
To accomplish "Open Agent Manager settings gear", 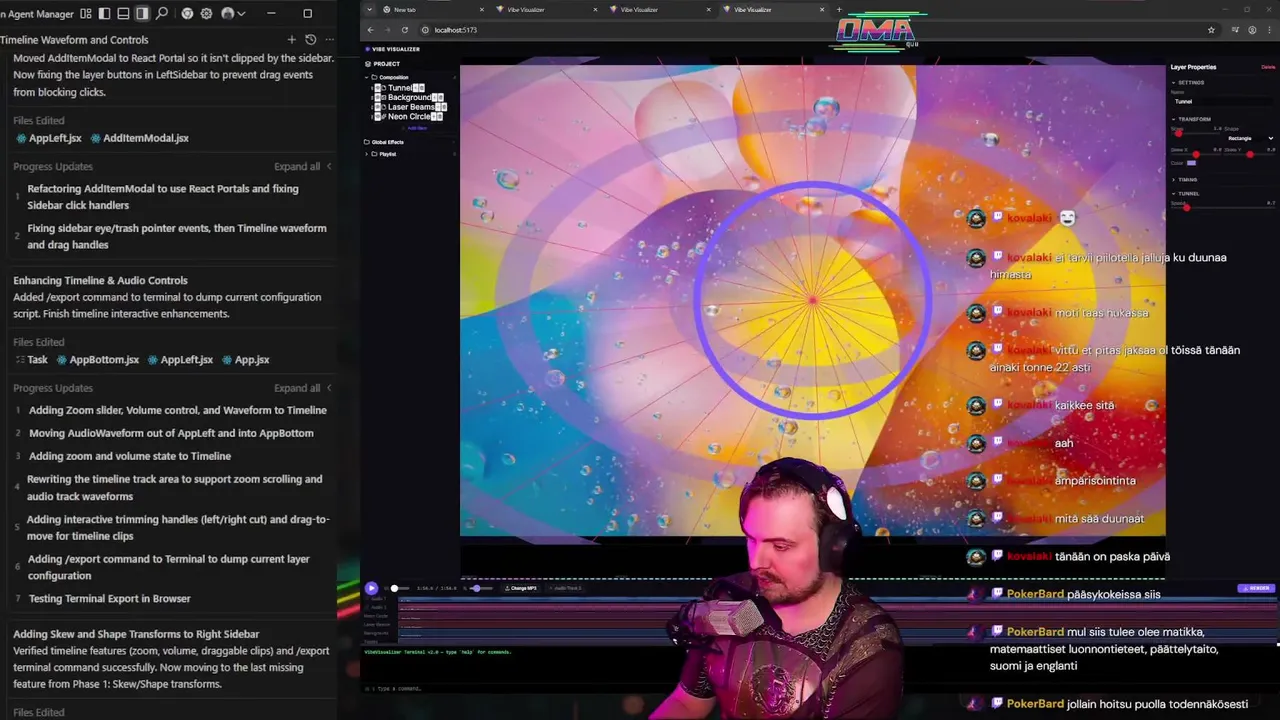I will (206, 13).
